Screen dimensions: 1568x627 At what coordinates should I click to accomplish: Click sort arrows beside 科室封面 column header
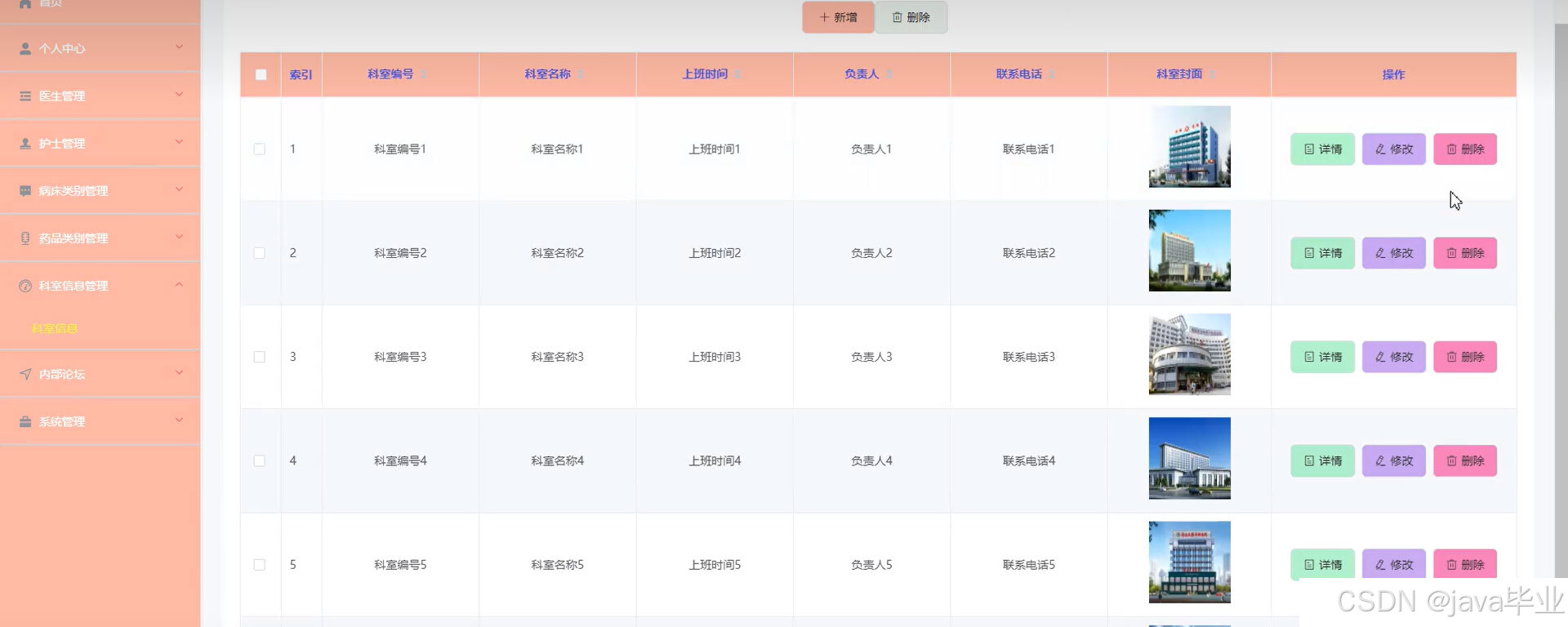point(1213,74)
